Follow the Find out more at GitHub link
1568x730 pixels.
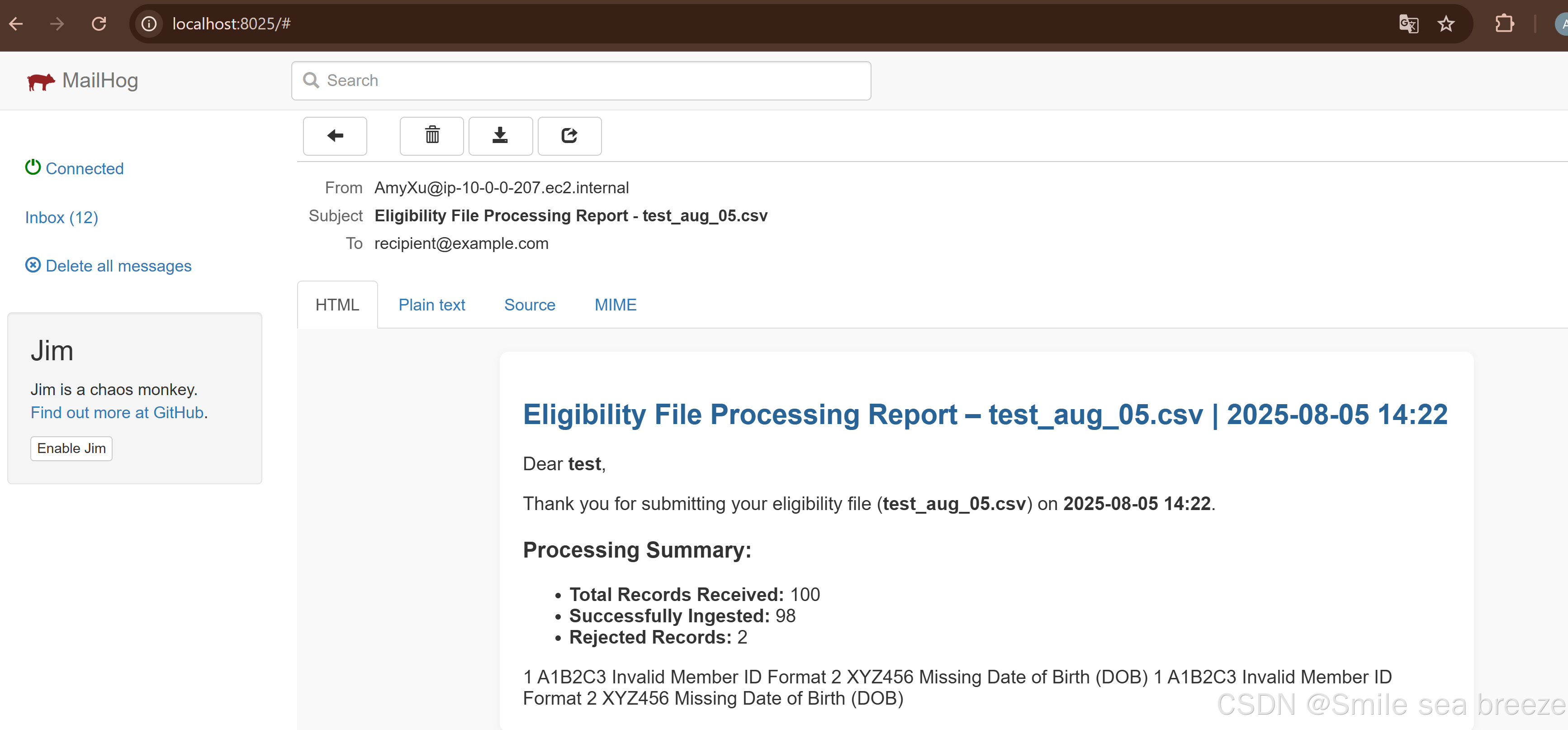coord(117,413)
